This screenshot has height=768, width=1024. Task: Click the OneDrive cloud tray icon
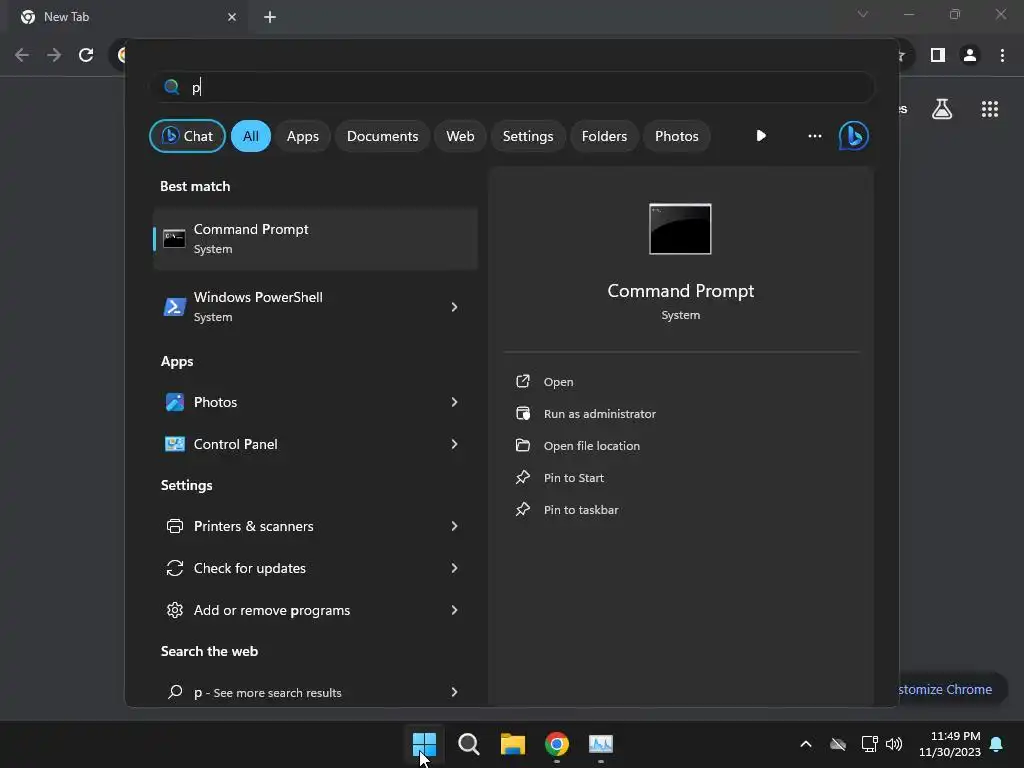(x=838, y=744)
